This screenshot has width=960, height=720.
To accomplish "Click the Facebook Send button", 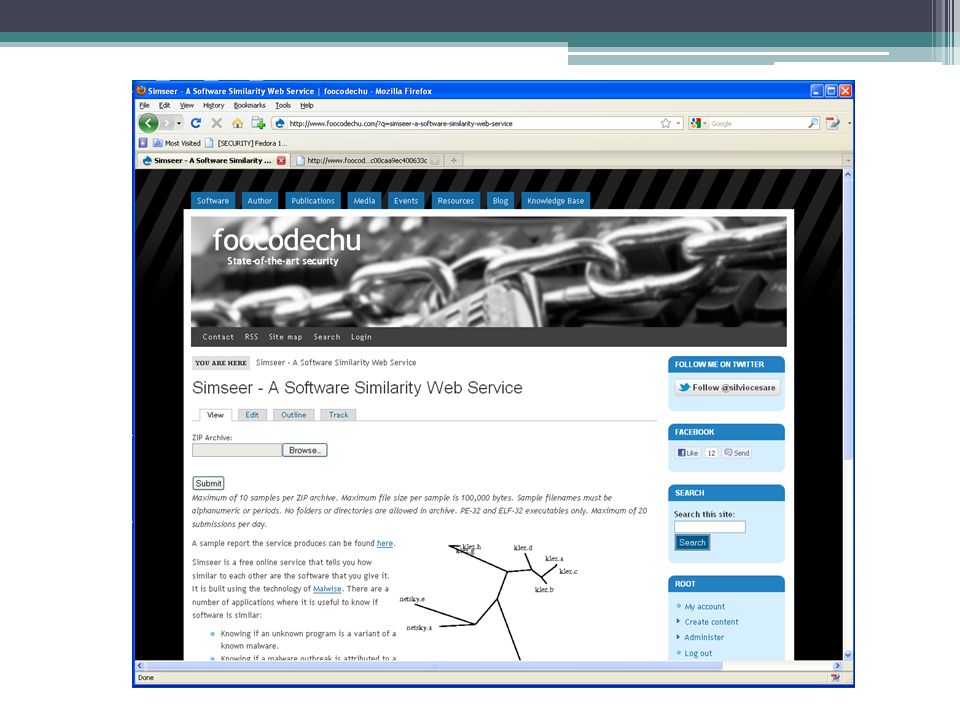I will click(737, 453).
